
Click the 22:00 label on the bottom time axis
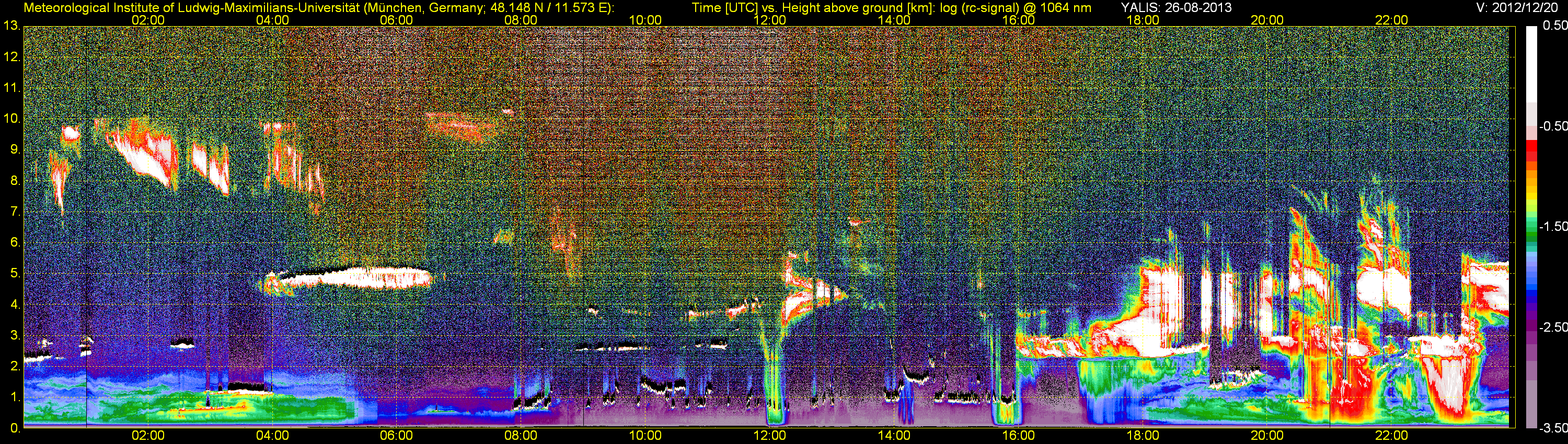click(1391, 436)
